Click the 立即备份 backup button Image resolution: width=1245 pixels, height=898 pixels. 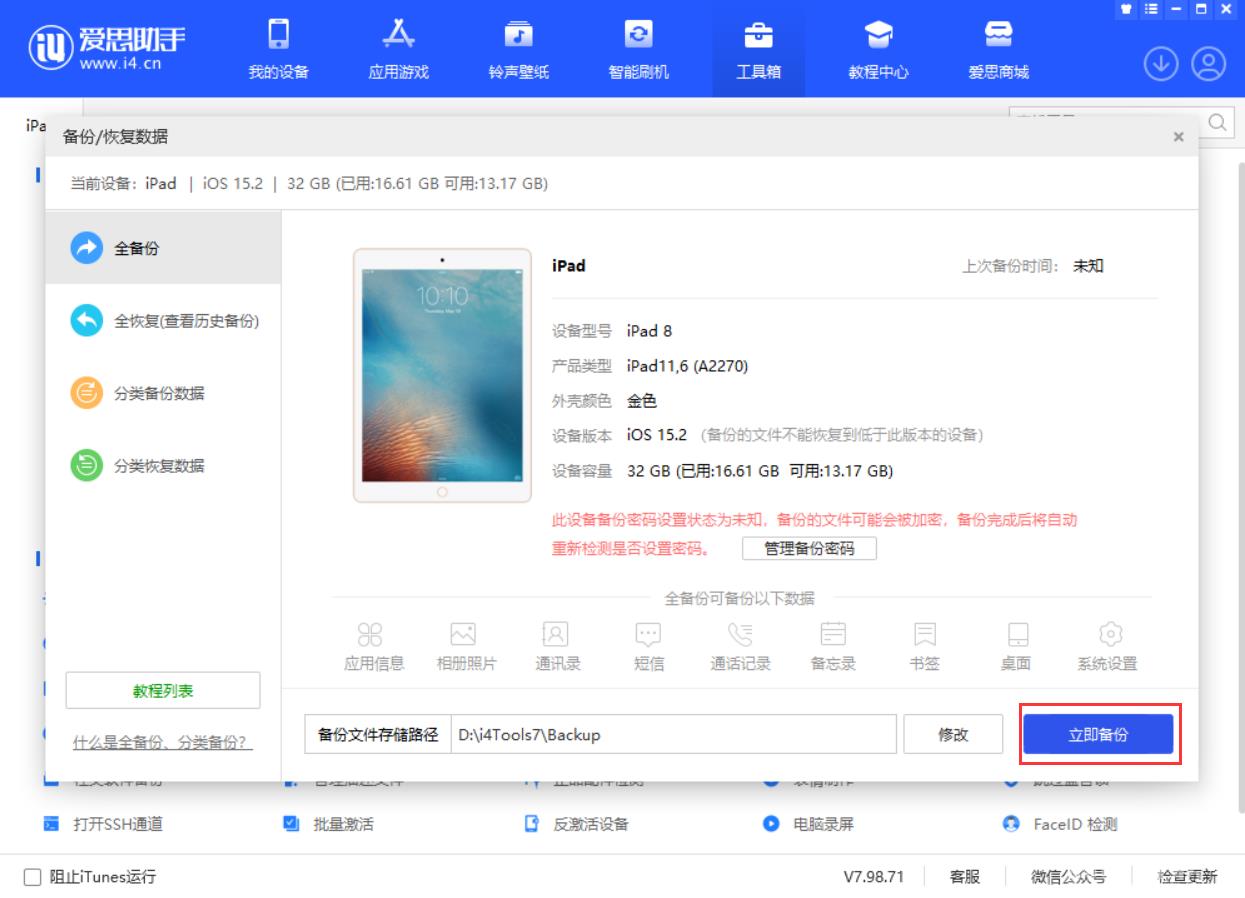(x=1098, y=733)
